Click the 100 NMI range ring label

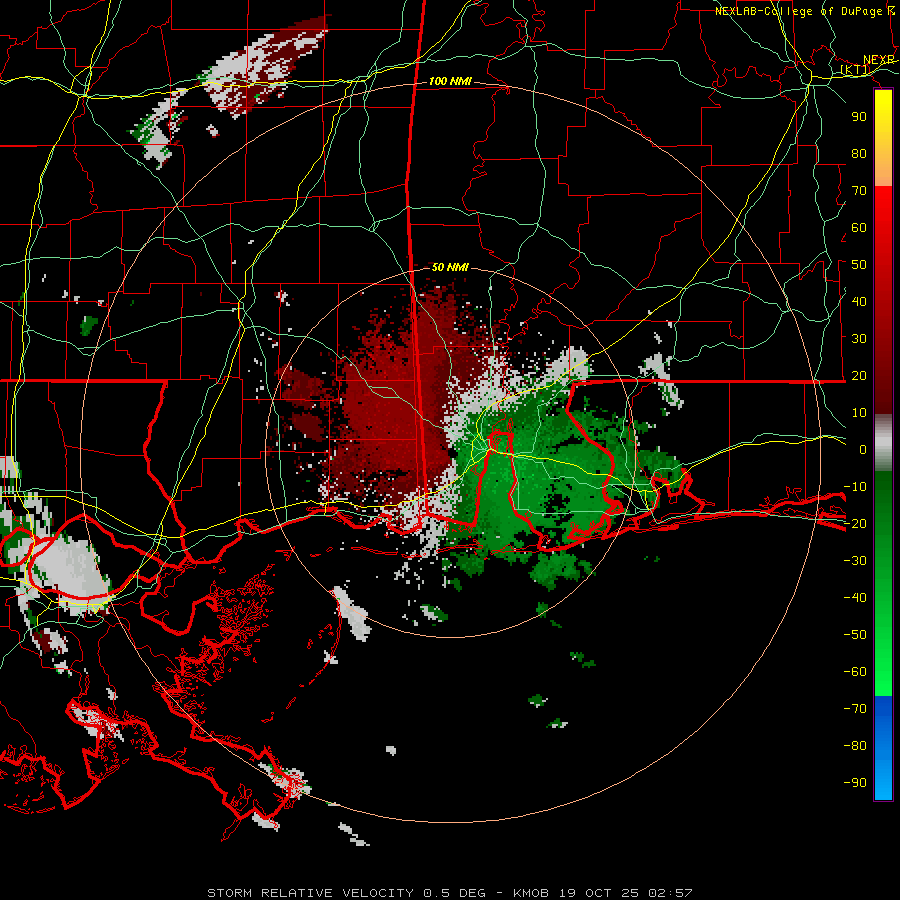450,82
